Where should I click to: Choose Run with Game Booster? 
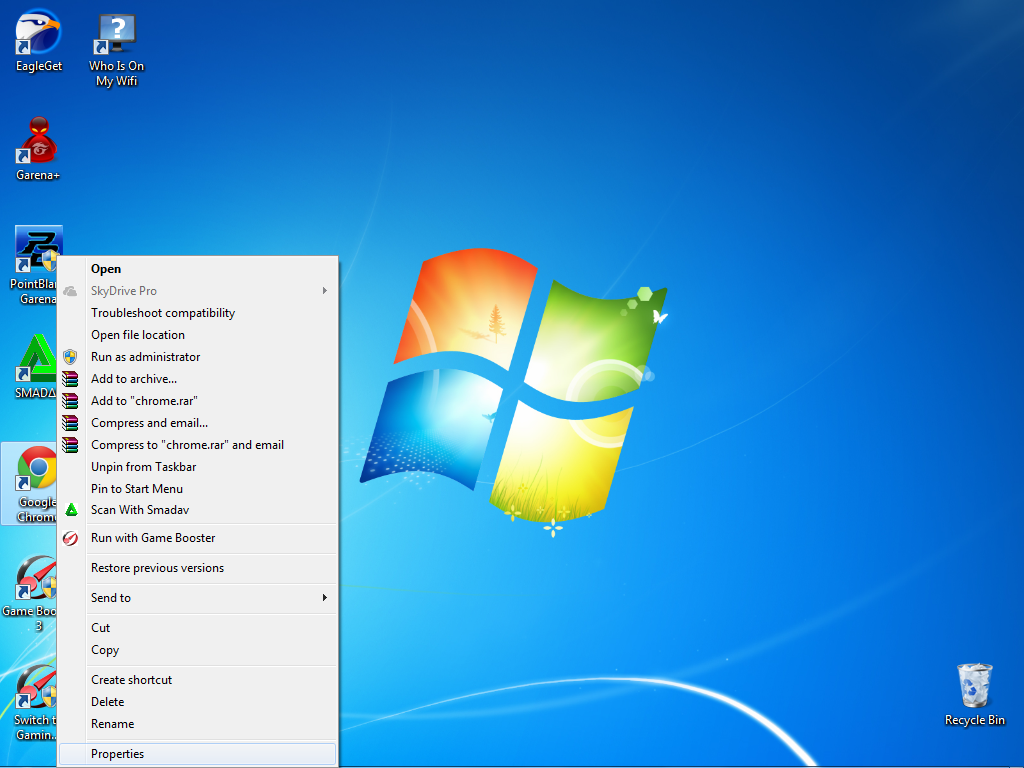point(198,537)
